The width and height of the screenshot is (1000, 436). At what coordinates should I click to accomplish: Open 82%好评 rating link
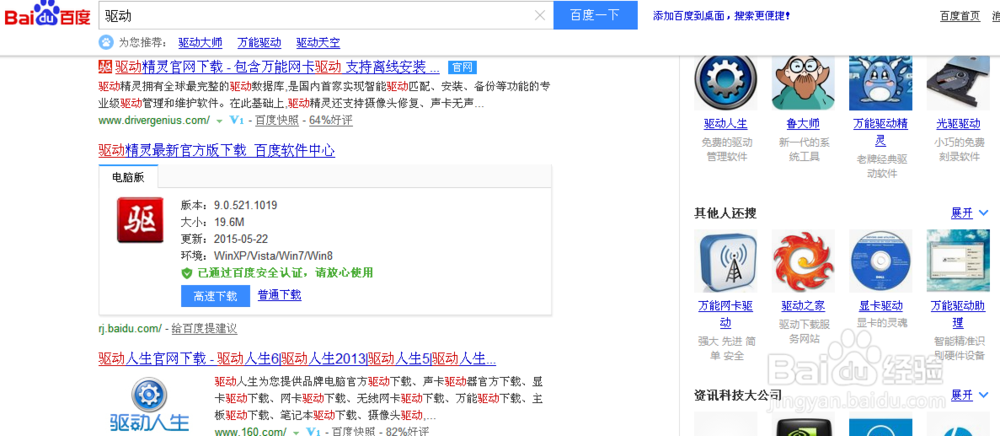point(407,432)
